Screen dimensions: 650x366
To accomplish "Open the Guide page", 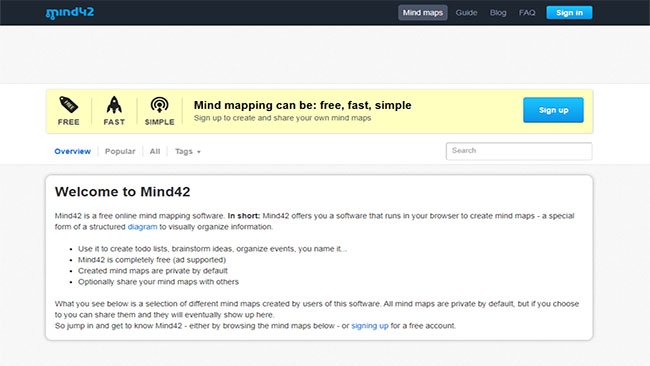I will tap(466, 12).
